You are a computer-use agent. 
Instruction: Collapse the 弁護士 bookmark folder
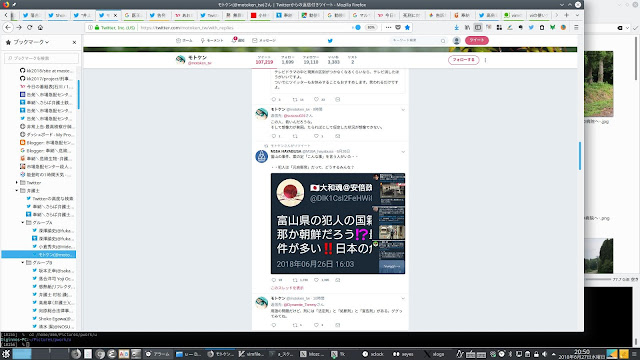click(17, 191)
